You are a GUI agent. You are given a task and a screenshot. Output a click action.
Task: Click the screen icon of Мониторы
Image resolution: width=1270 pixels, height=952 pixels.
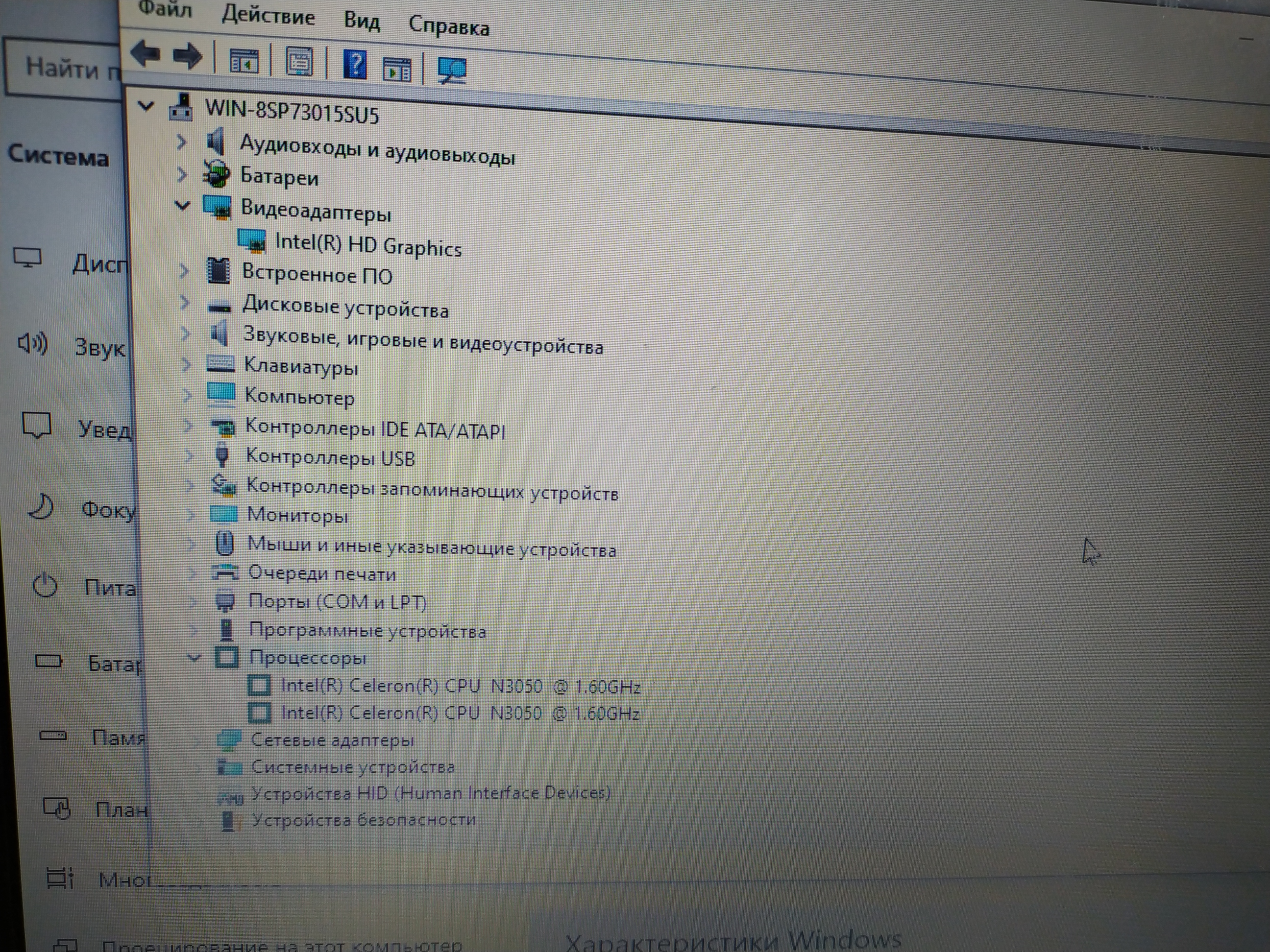point(224,514)
